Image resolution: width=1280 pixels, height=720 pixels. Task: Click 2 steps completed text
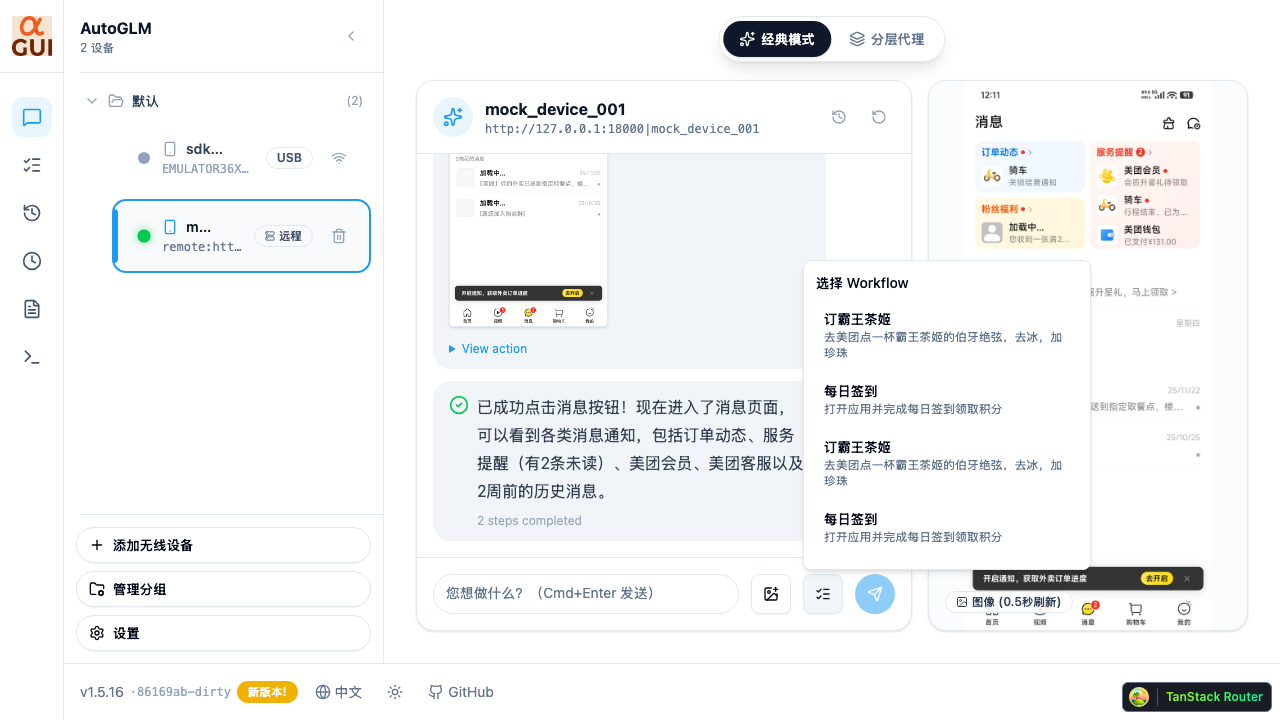[529, 521]
